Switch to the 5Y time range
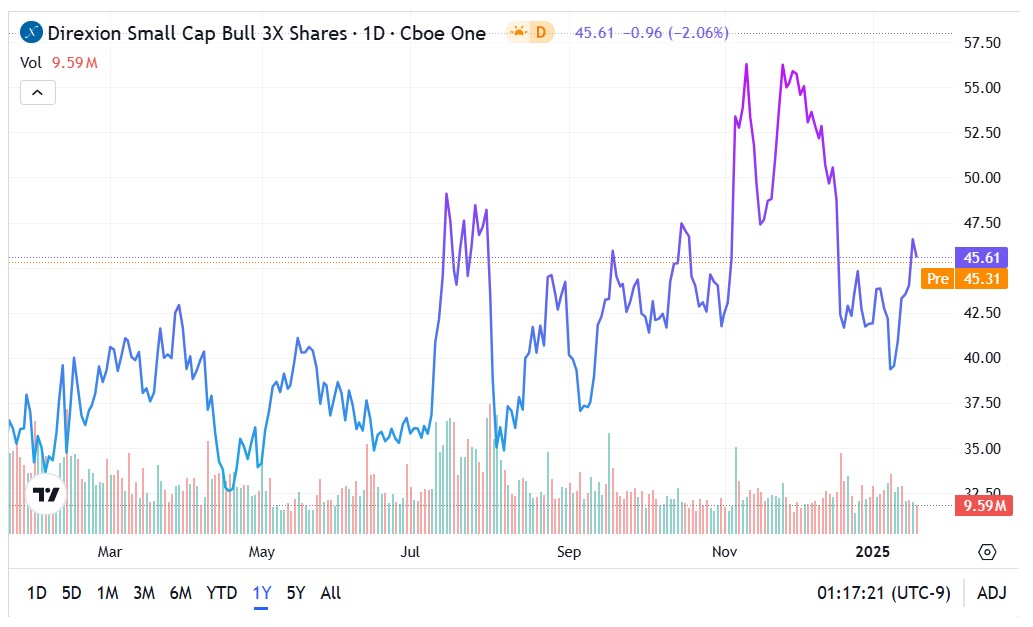 coord(296,593)
